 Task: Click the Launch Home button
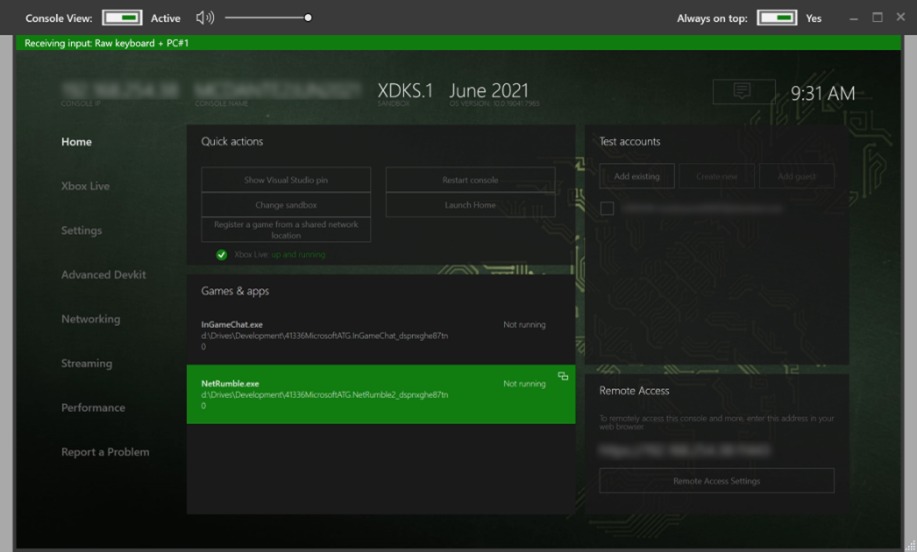click(x=470, y=205)
